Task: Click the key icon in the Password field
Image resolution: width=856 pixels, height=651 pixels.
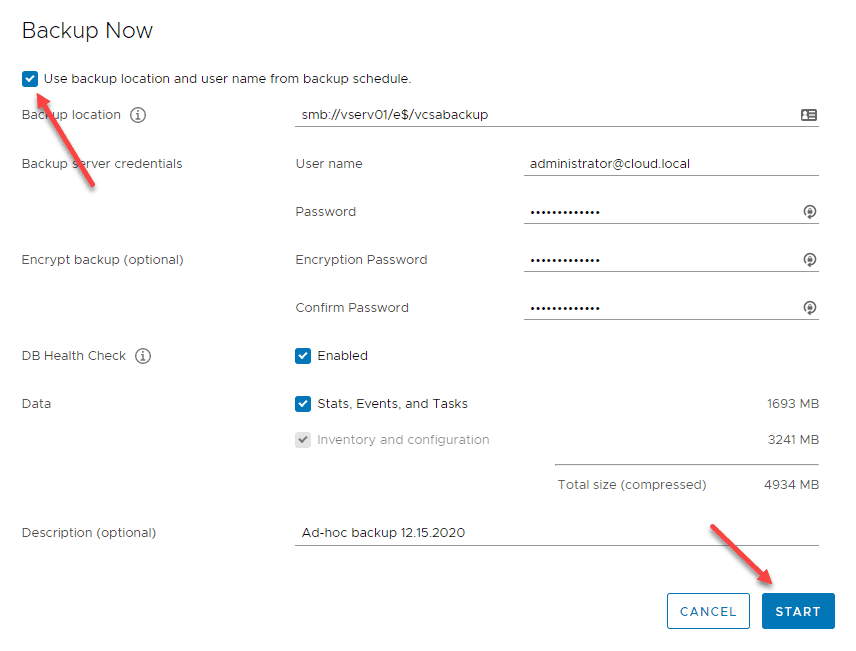Action: [809, 212]
